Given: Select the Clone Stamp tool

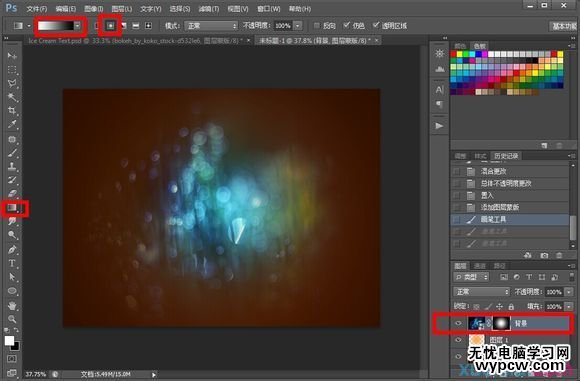Looking at the screenshot, I should coord(12,166).
